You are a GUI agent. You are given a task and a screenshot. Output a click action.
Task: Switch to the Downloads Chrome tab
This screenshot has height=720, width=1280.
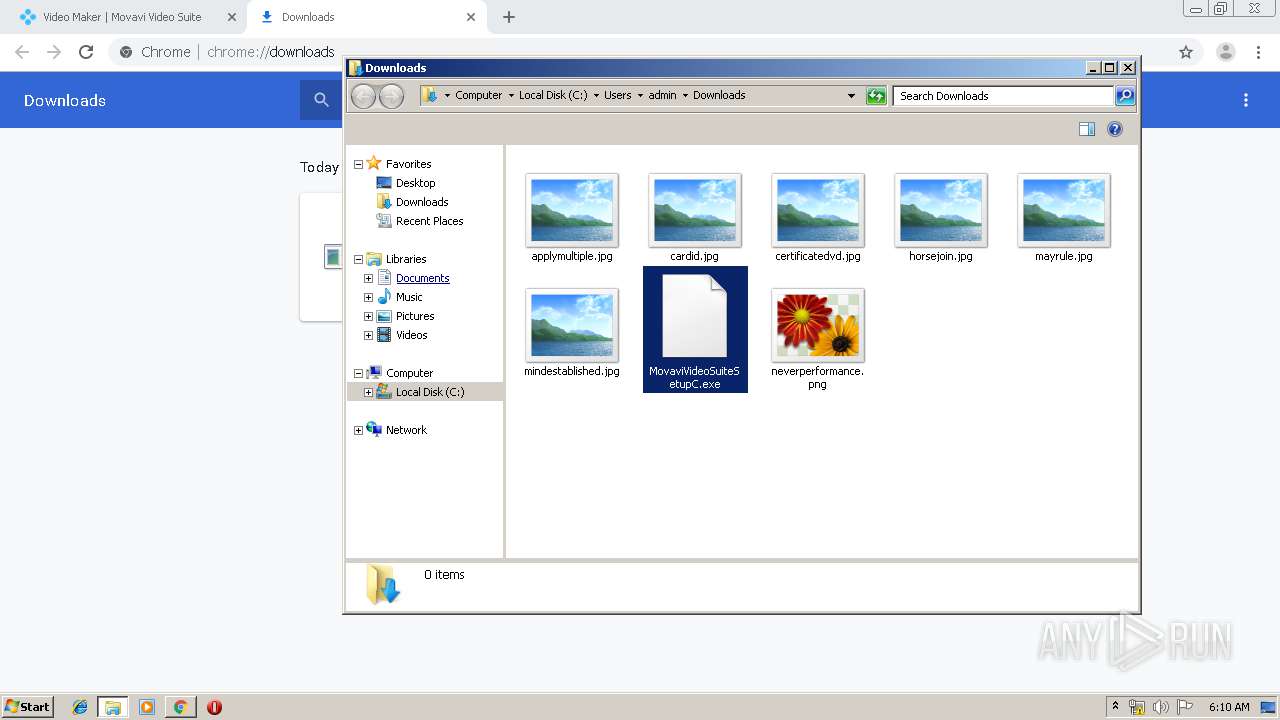(x=365, y=17)
